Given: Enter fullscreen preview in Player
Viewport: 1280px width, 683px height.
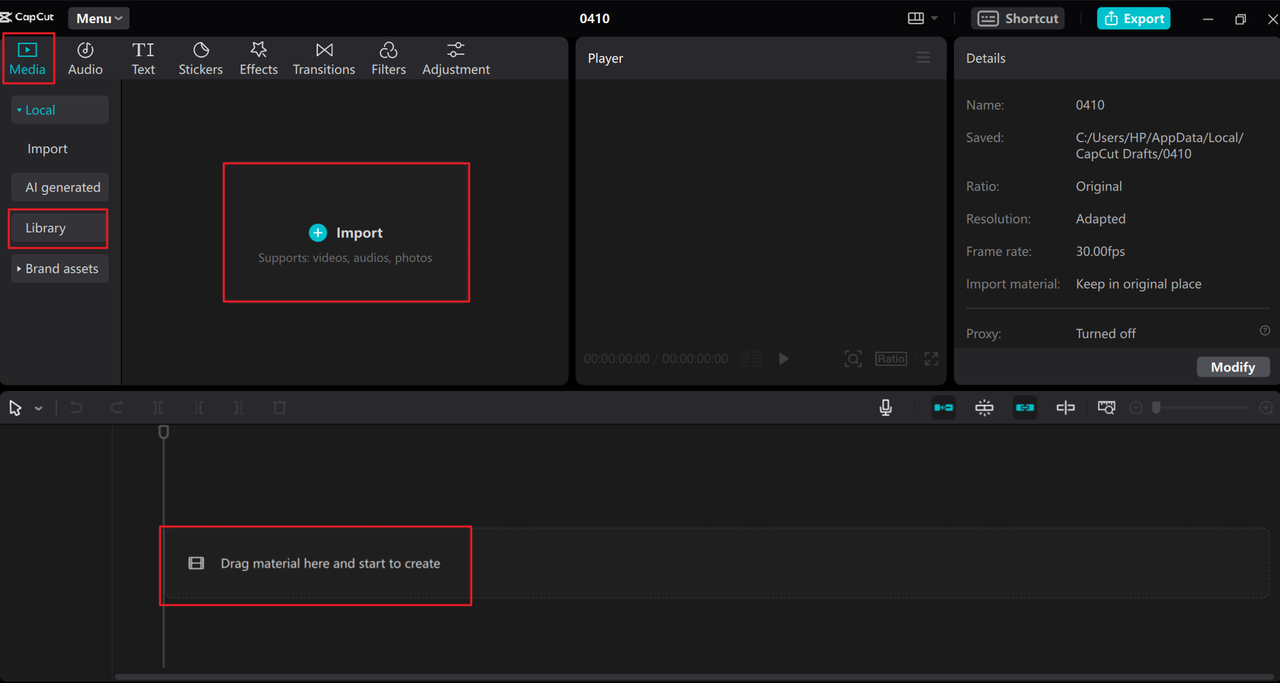Looking at the screenshot, I should tap(931, 358).
